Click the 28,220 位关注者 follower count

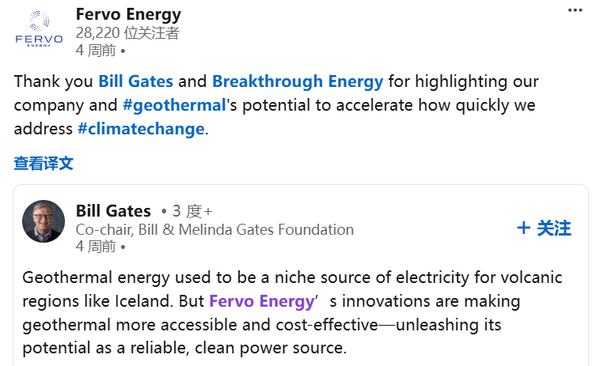coord(127,33)
